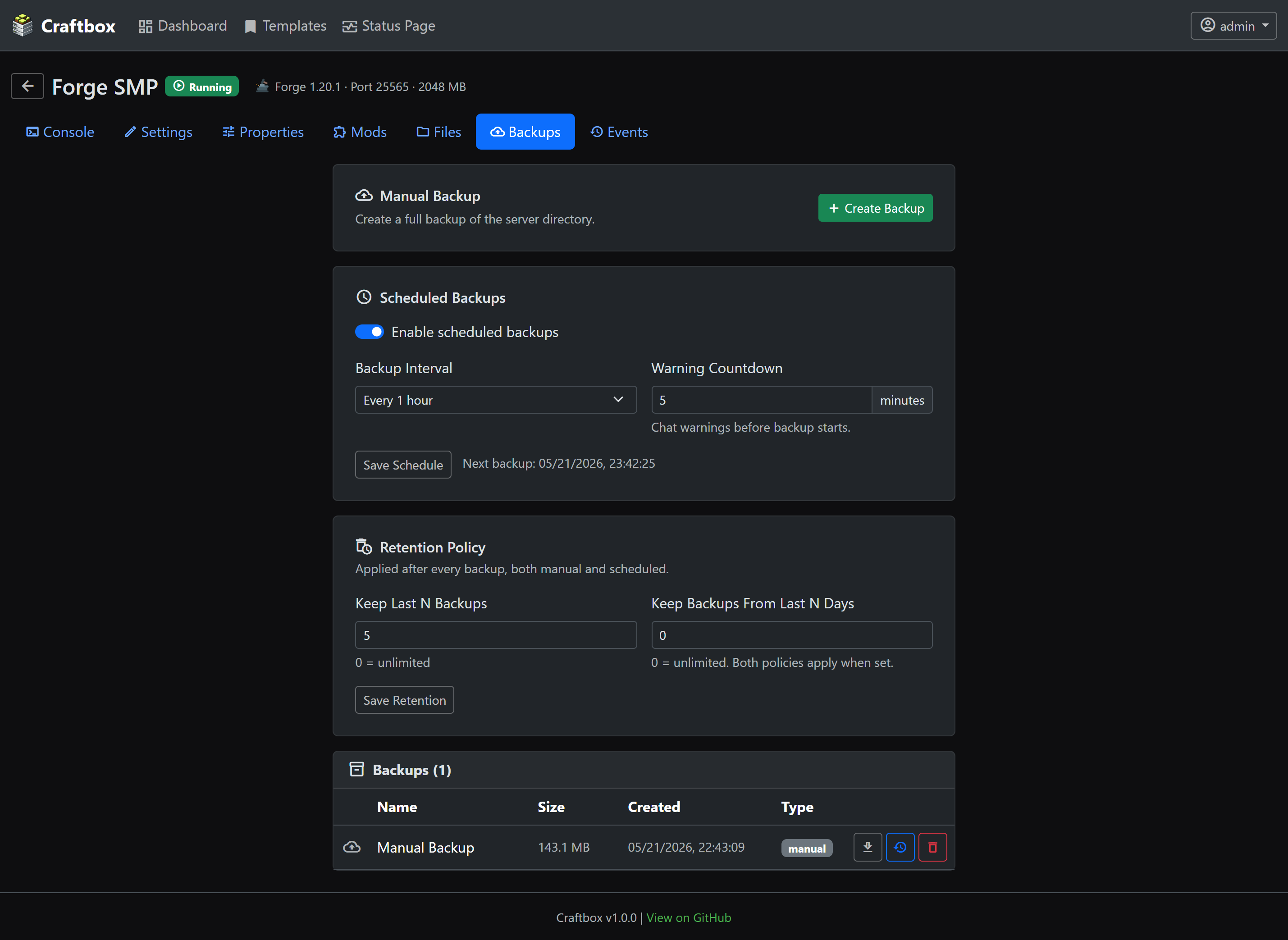
Task: Click the Forge SMP server title
Action: 105,87
